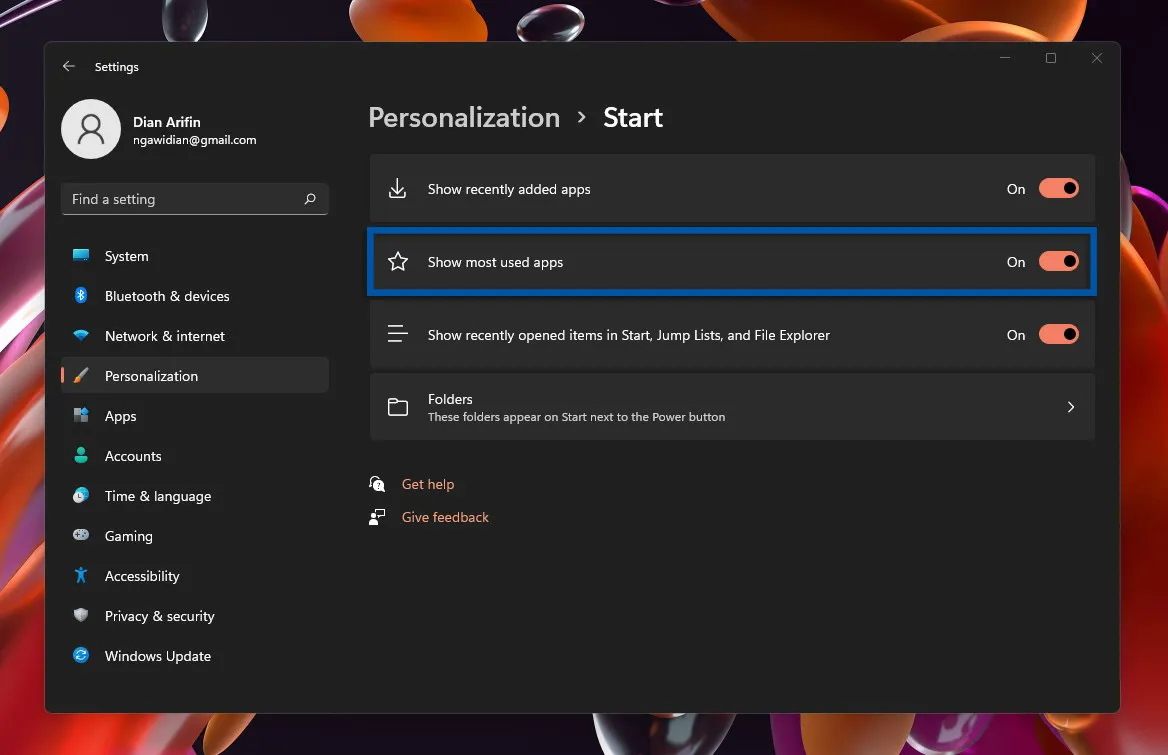1168x755 pixels.
Task: Click the Personalization breadcrumb heading
Action: pyautogui.click(x=464, y=118)
